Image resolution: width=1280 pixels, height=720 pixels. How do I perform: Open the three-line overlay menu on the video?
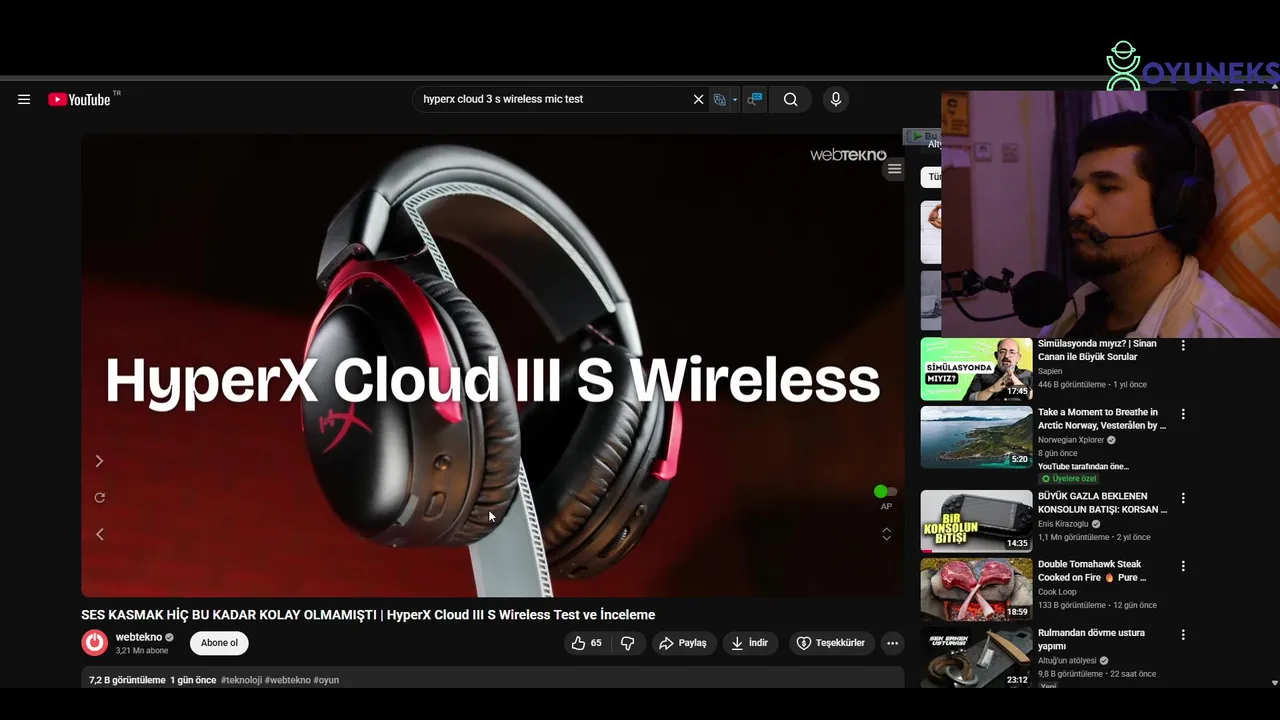point(894,169)
